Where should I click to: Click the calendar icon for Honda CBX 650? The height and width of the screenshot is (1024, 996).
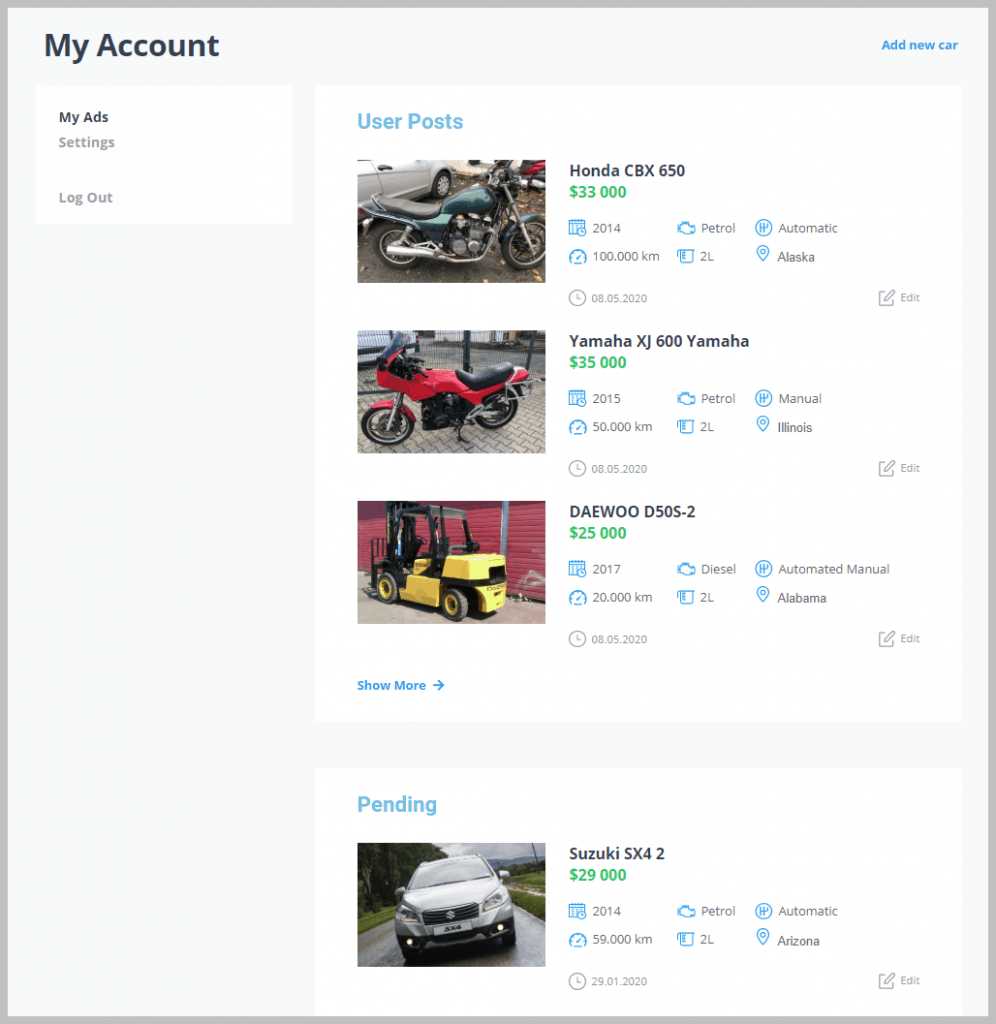[577, 228]
